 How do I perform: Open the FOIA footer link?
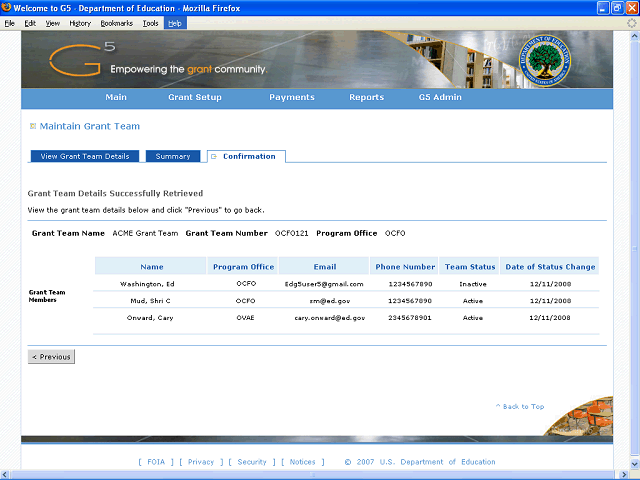tap(157, 462)
